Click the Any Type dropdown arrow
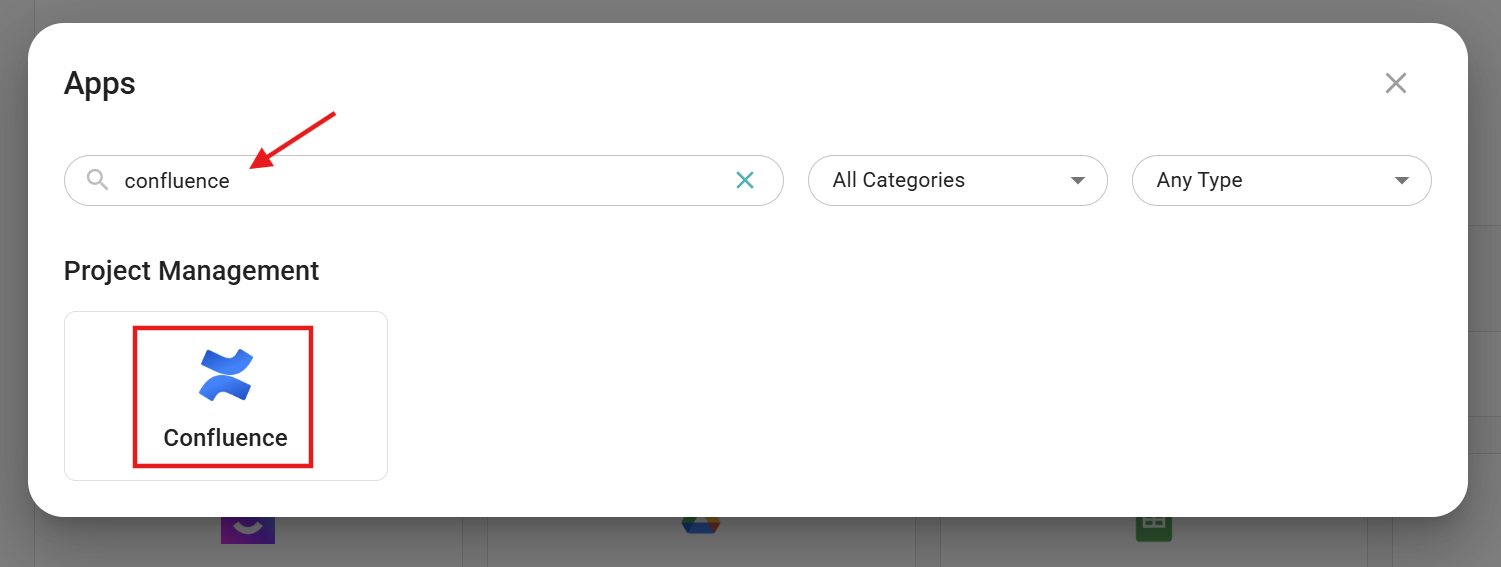 1401,181
